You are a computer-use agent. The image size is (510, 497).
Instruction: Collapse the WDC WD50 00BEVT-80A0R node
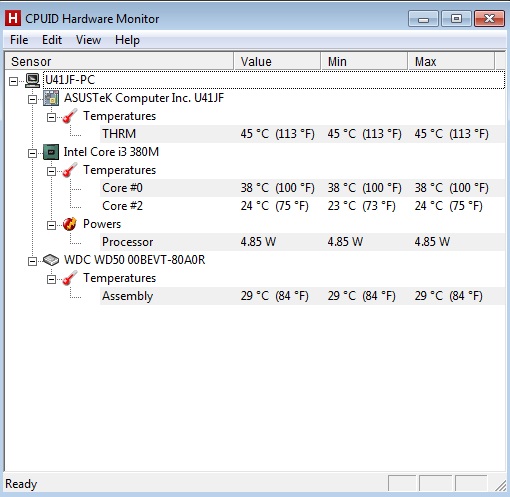click(x=32, y=261)
